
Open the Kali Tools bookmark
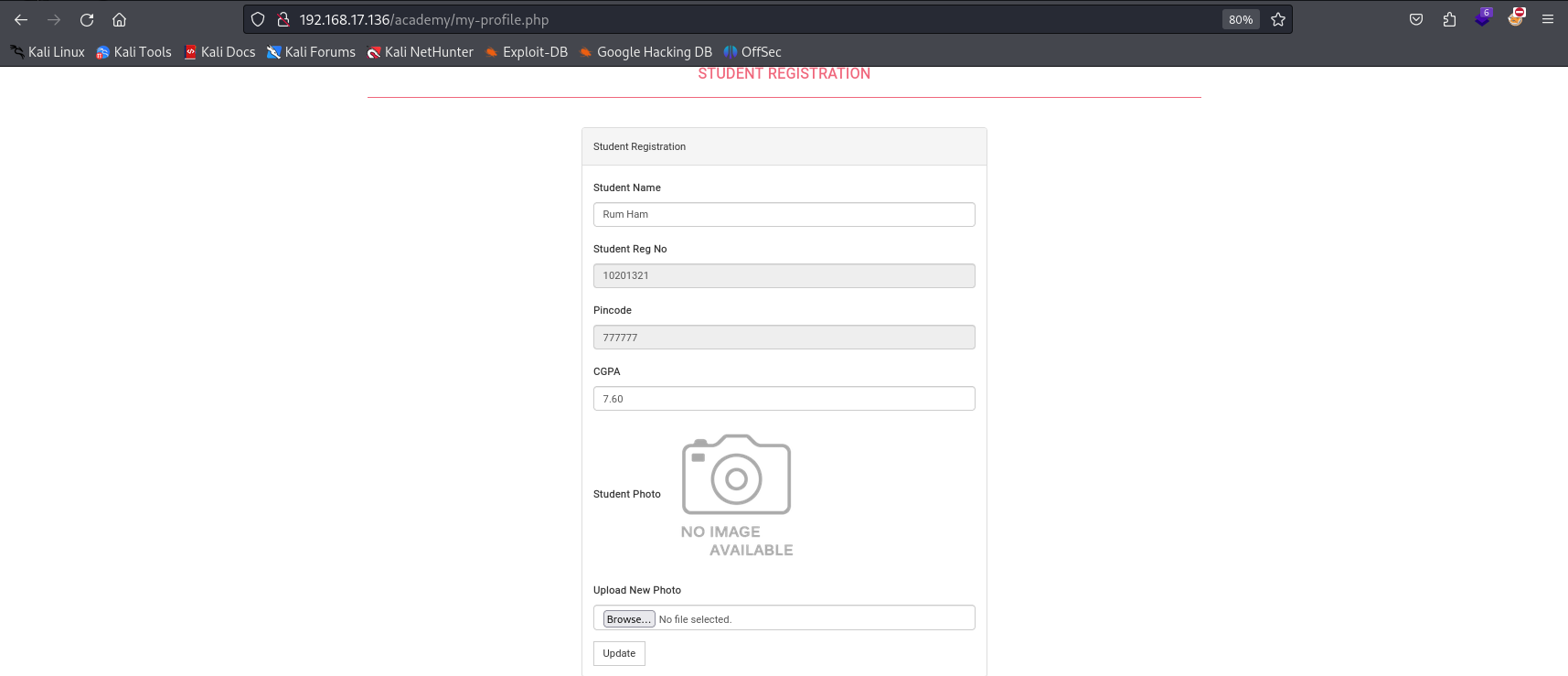134,52
